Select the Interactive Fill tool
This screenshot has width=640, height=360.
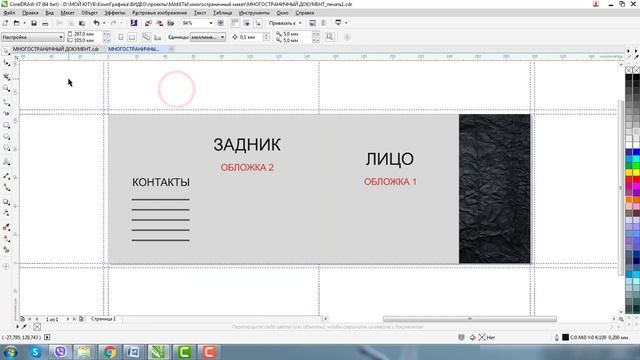(x=6, y=238)
